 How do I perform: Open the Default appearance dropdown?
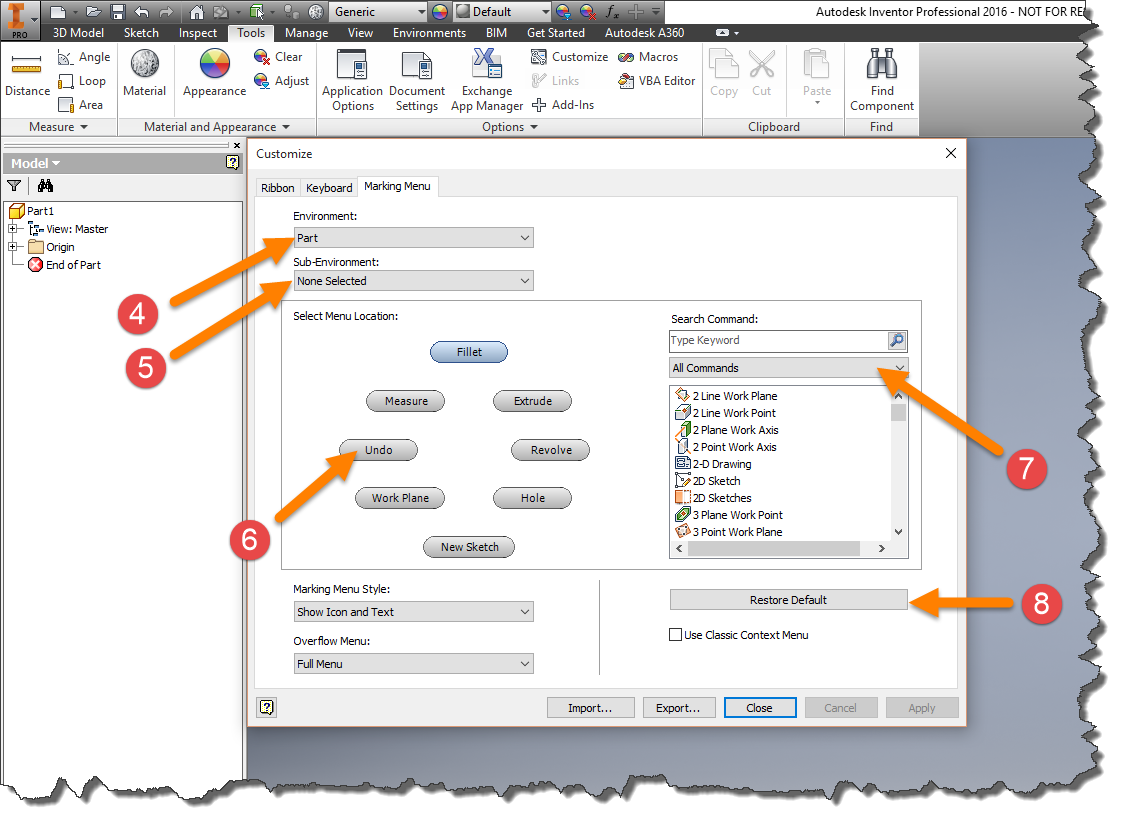503,11
